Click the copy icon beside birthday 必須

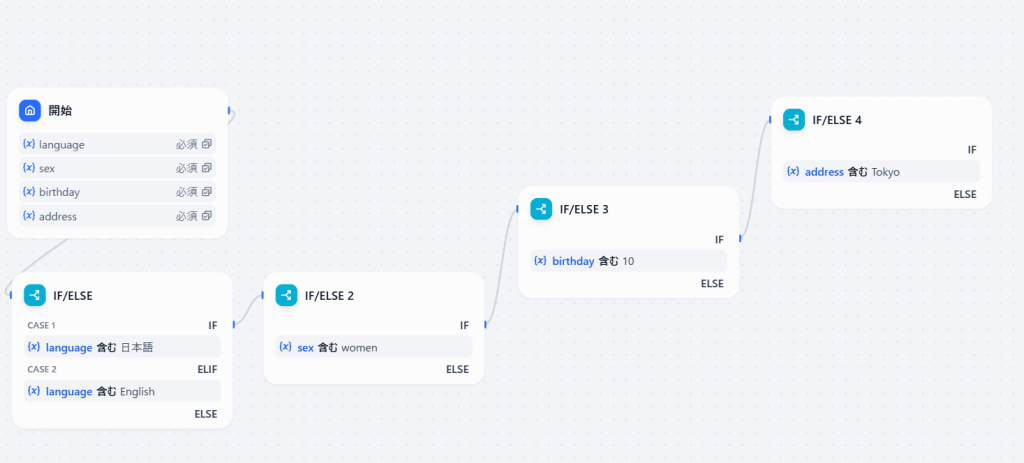(206, 192)
